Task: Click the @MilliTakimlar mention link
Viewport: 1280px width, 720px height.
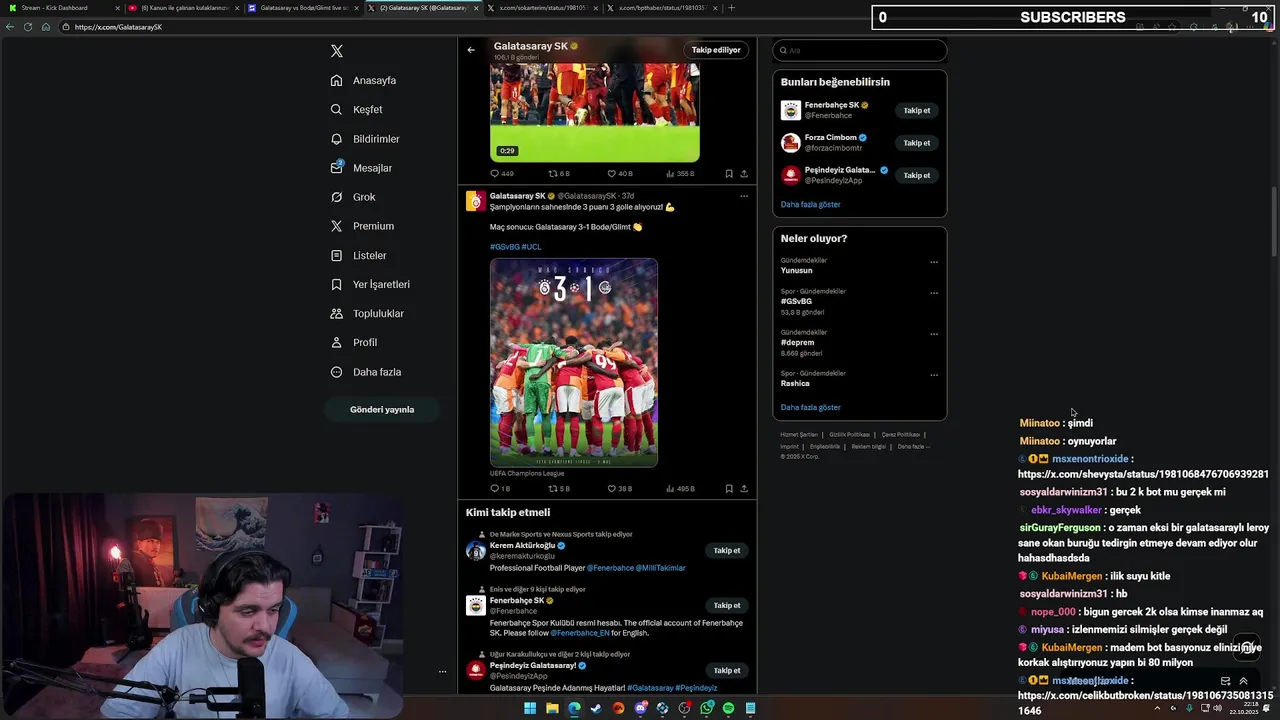Action: tap(661, 568)
